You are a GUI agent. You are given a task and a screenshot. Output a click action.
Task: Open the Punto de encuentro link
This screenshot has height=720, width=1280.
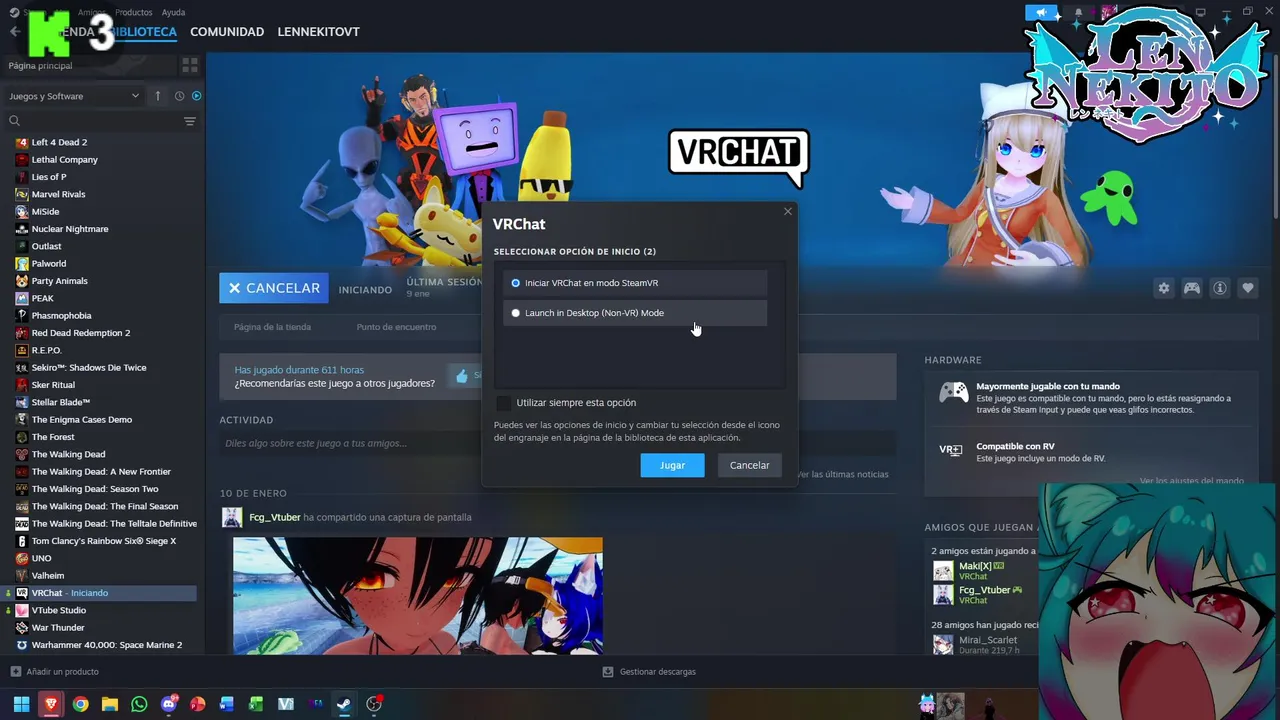click(396, 327)
